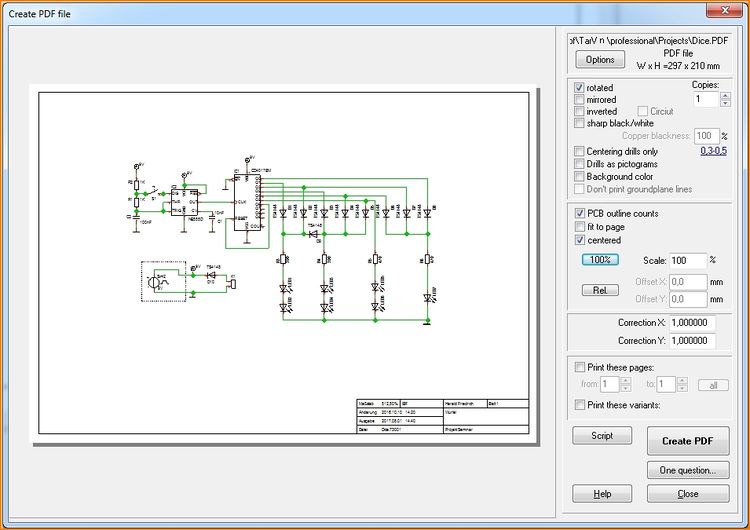Enable the mirrored option
The image size is (750, 530).
point(579,100)
